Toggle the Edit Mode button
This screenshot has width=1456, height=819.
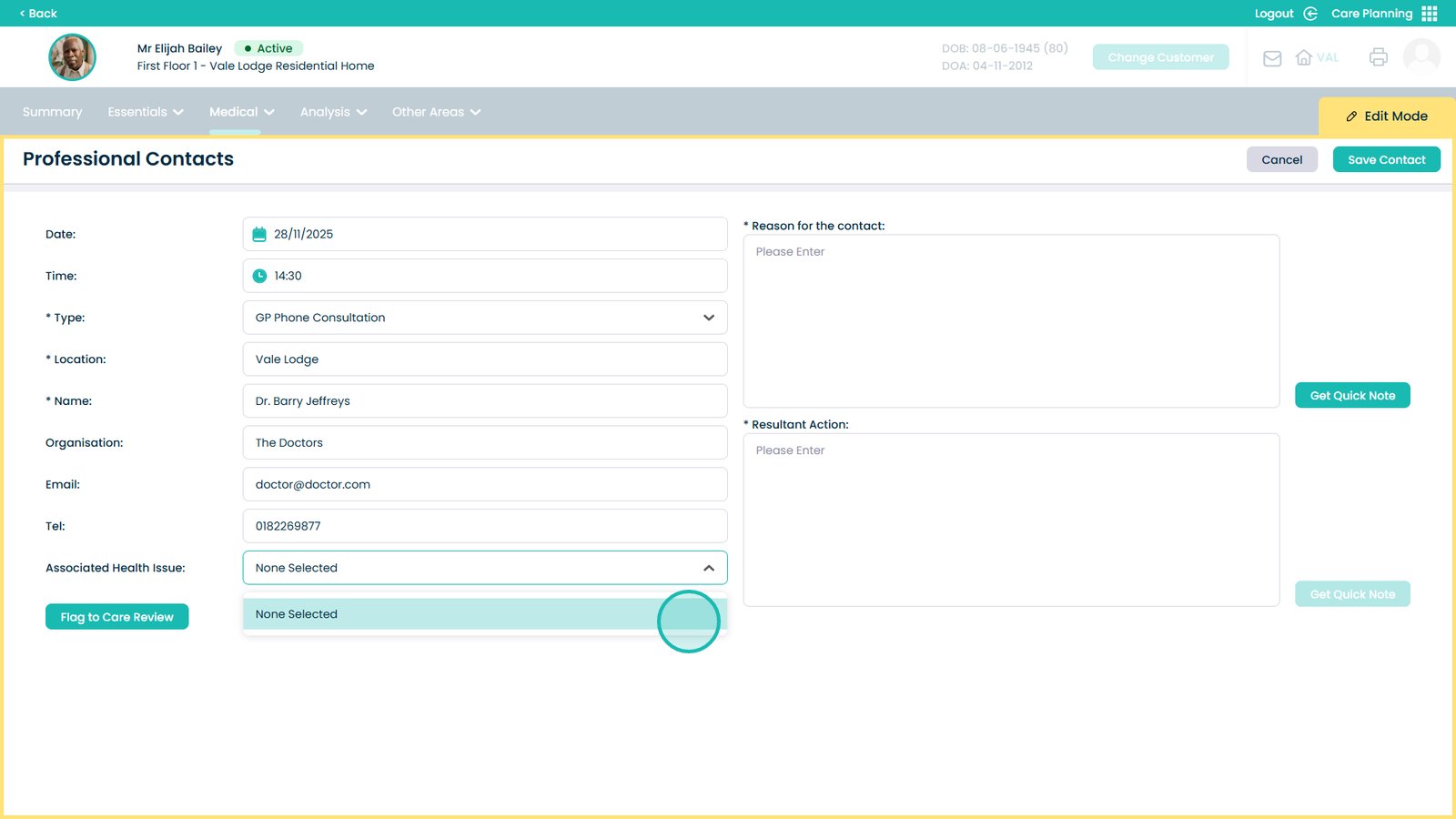point(1386,116)
